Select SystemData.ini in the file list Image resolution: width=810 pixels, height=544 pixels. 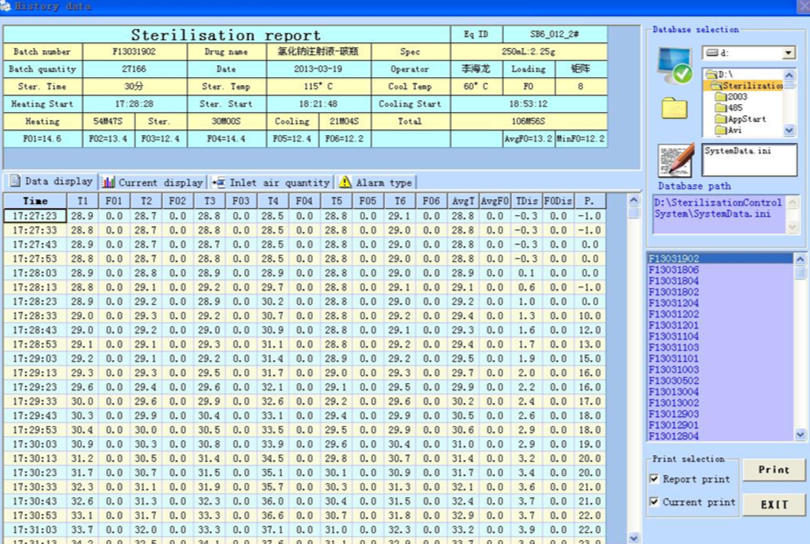pos(736,150)
